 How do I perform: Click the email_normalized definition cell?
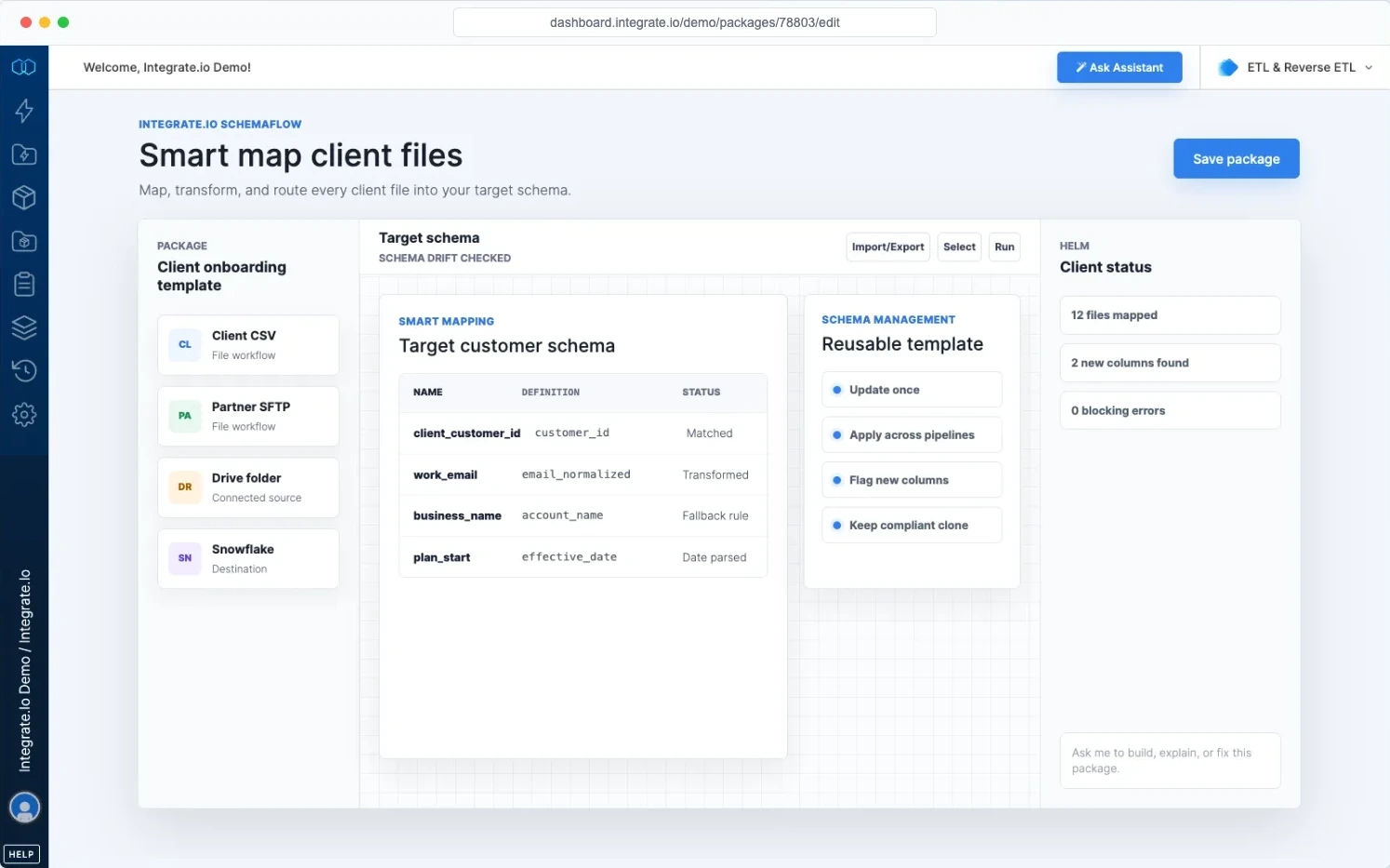[x=576, y=474]
